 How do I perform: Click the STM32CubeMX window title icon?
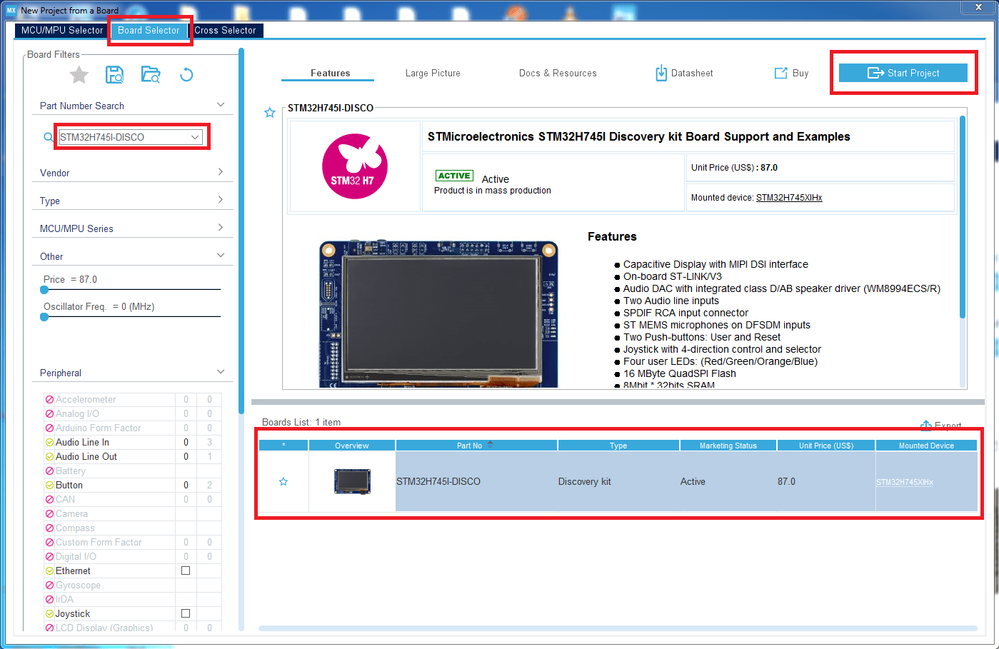click(11, 10)
